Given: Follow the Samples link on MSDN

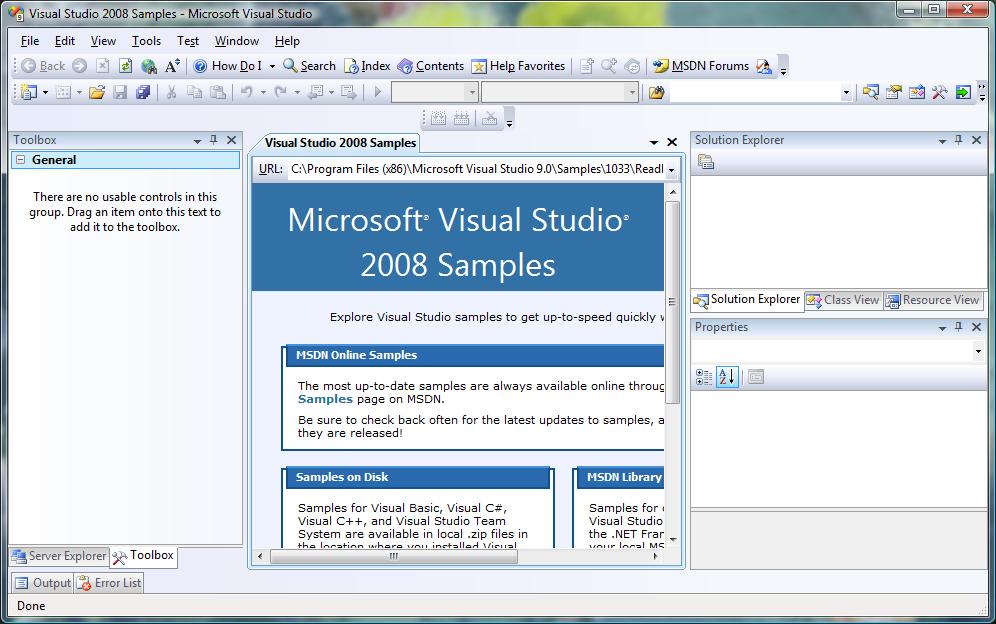Looking at the screenshot, I should (325, 399).
